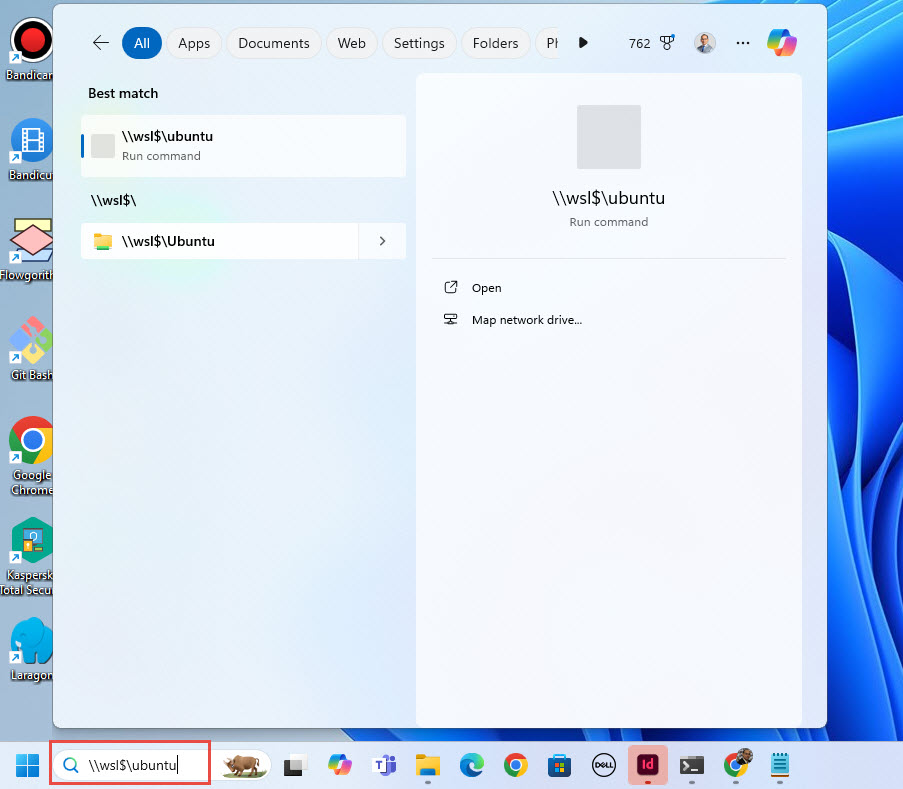Open Chrome profile shortcut on the taskbar

click(x=737, y=764)
